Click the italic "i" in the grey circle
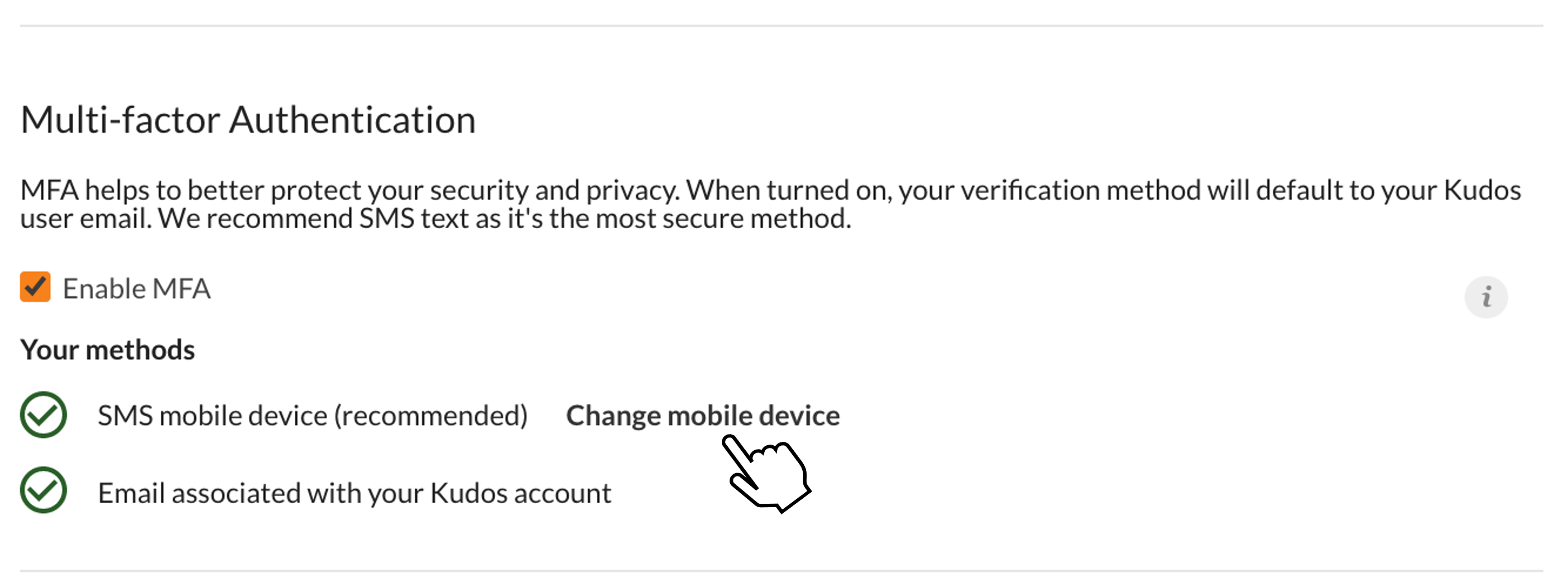 tap(1487, 297)
